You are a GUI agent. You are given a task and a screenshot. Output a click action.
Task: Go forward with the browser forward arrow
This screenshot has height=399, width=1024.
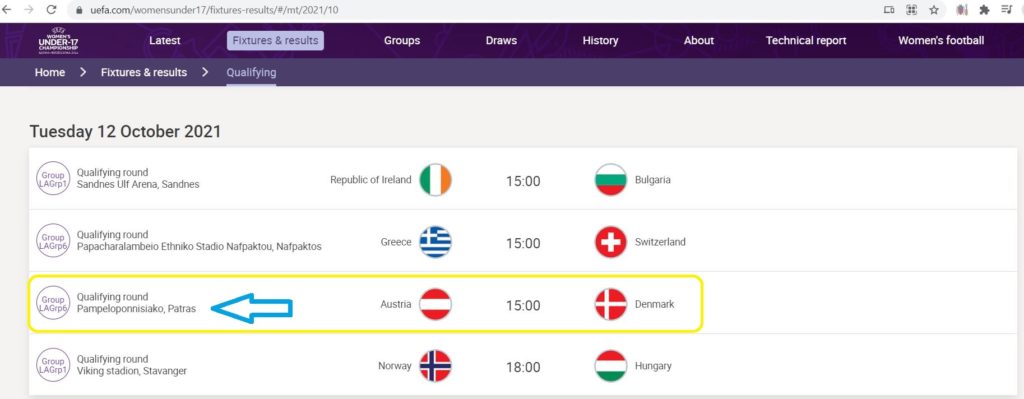[x=29, y=10]
